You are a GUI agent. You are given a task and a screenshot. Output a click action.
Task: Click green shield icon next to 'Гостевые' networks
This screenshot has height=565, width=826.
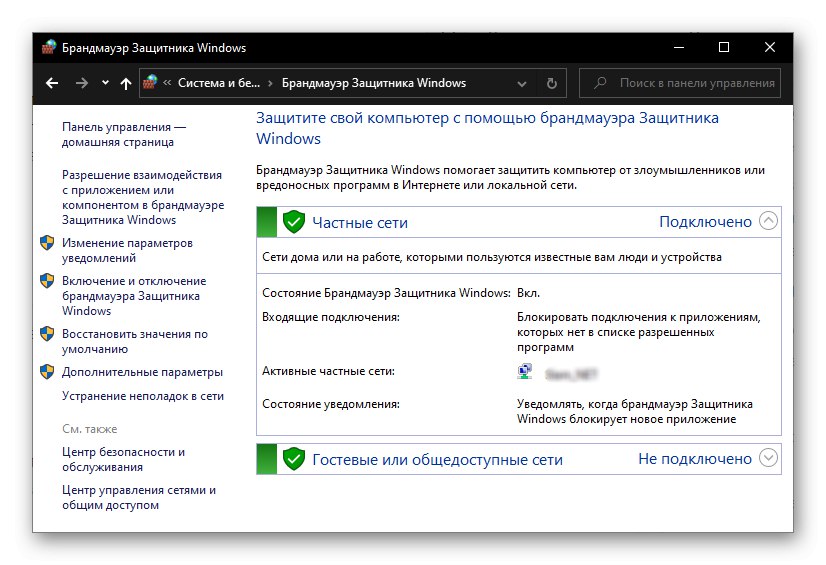point(293,459)
